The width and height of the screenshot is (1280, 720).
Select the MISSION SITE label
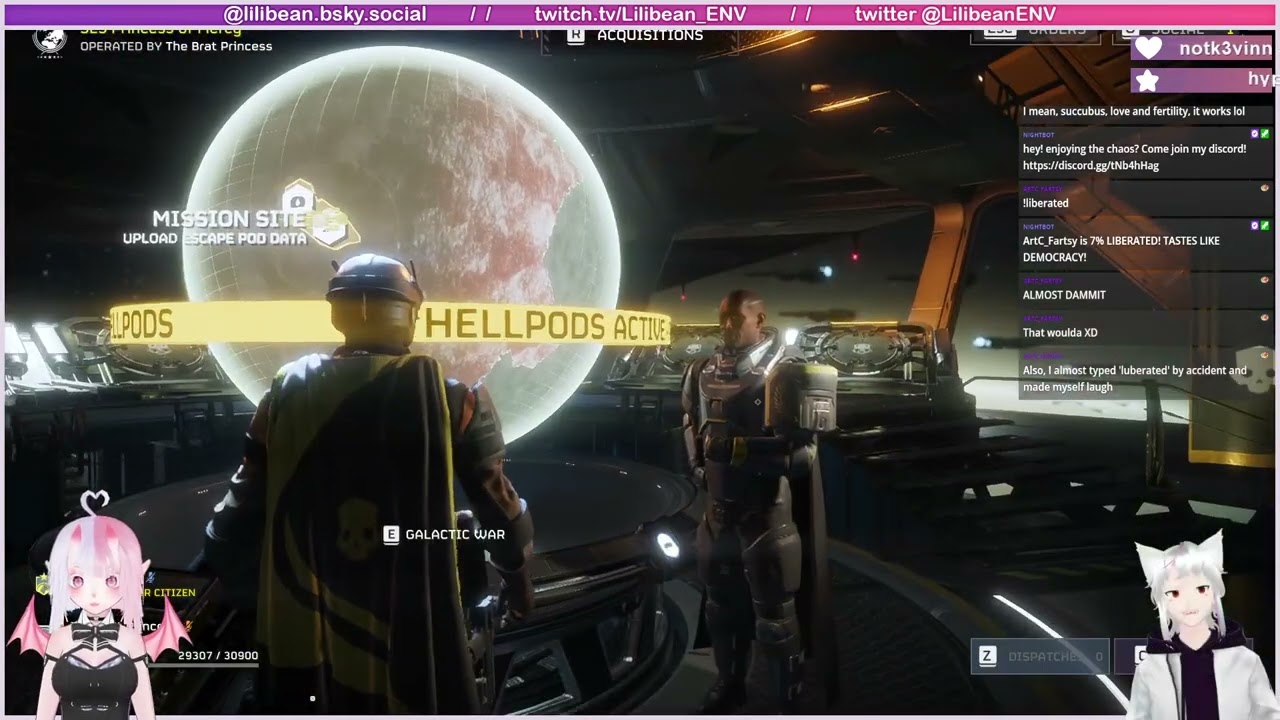[229, 218]
